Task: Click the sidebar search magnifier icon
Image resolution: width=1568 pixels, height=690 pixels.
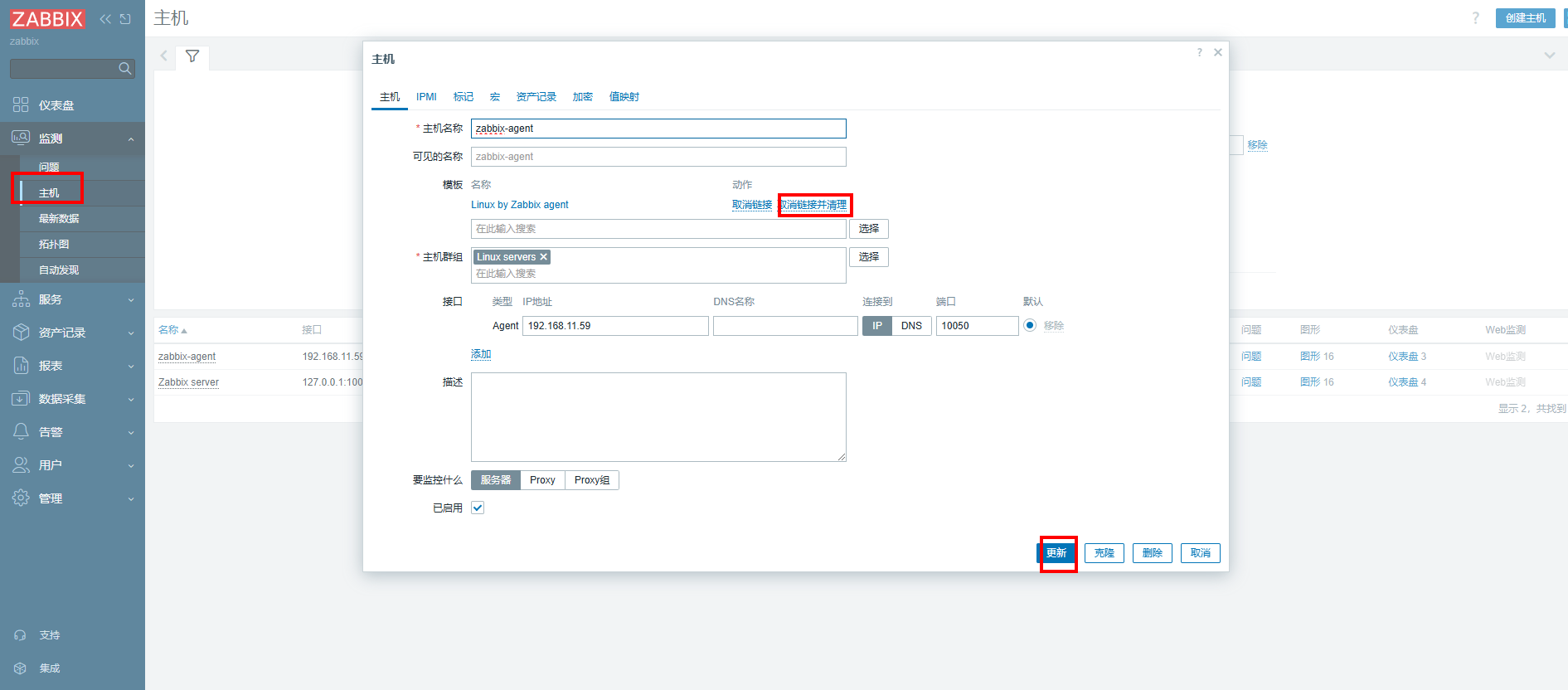Action: (x=125, y=69)
